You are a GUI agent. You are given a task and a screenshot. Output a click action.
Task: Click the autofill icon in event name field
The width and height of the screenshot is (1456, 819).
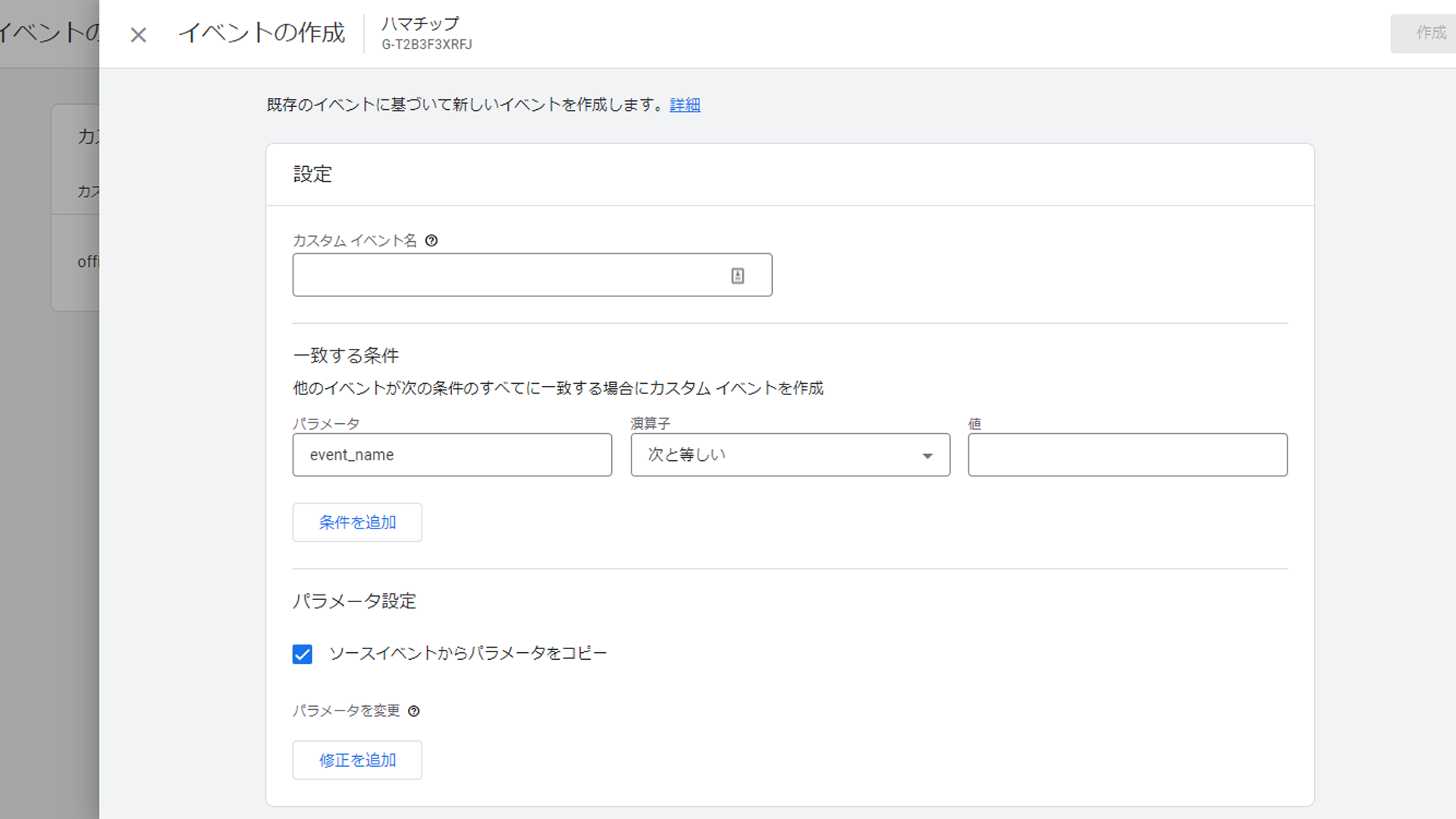tap(738, 276)
